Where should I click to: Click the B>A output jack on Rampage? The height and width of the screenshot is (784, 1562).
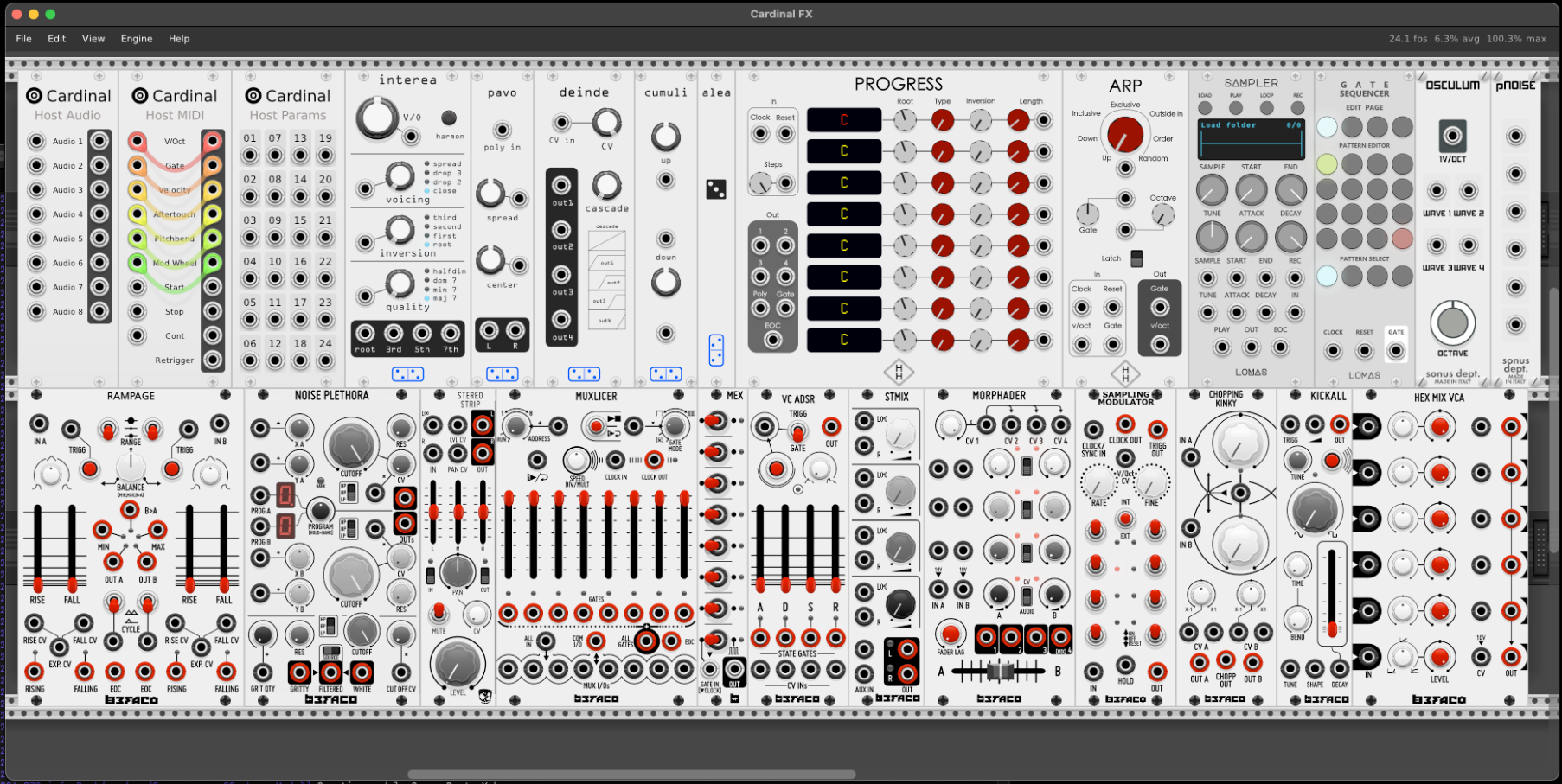coord(130,510)
